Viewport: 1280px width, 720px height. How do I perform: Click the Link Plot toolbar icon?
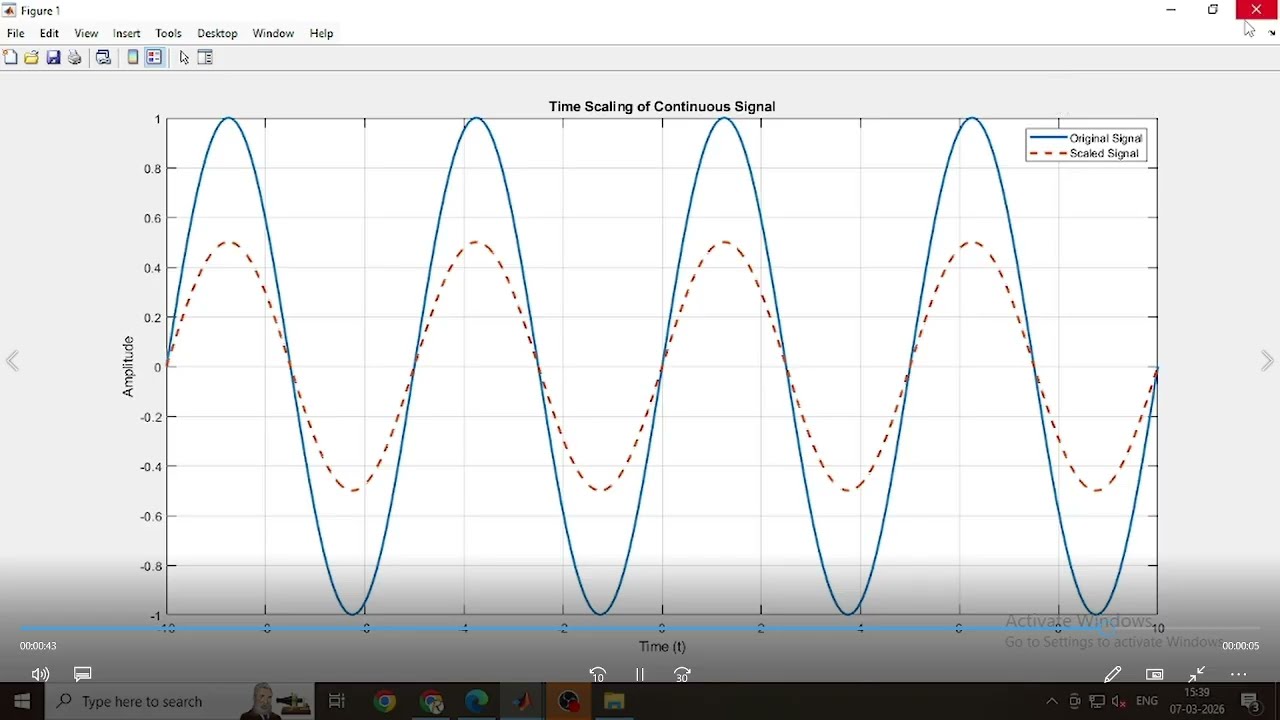[103, 58]
